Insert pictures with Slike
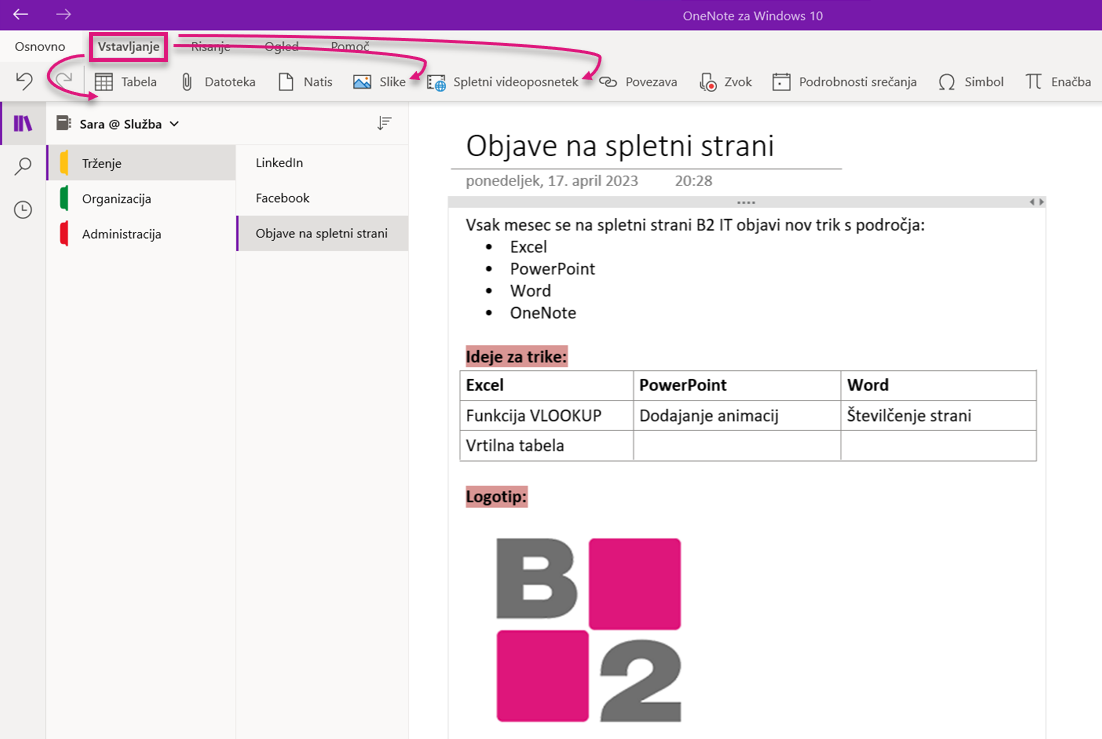Screen dimensions: 1102x739 coord(380,82)
